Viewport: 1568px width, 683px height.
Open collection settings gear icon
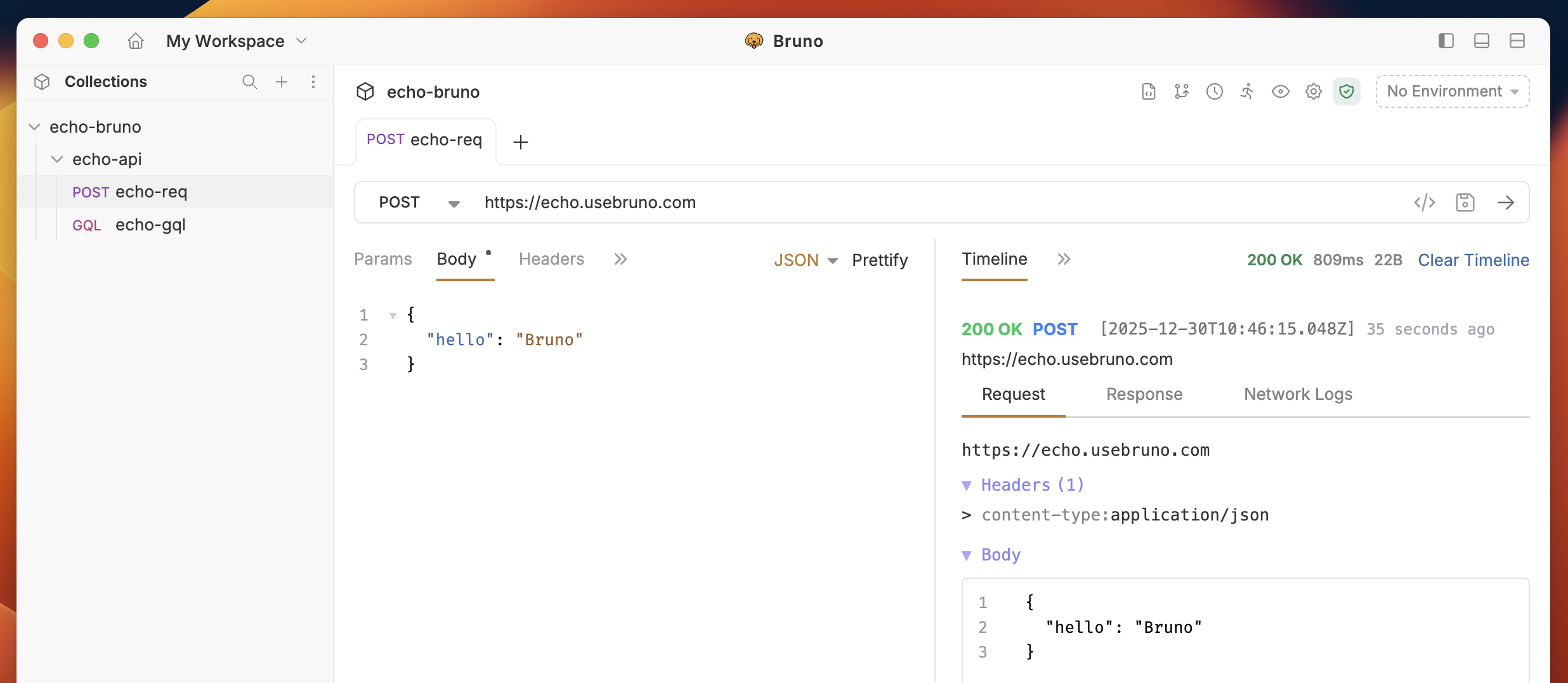[1313, 92]
